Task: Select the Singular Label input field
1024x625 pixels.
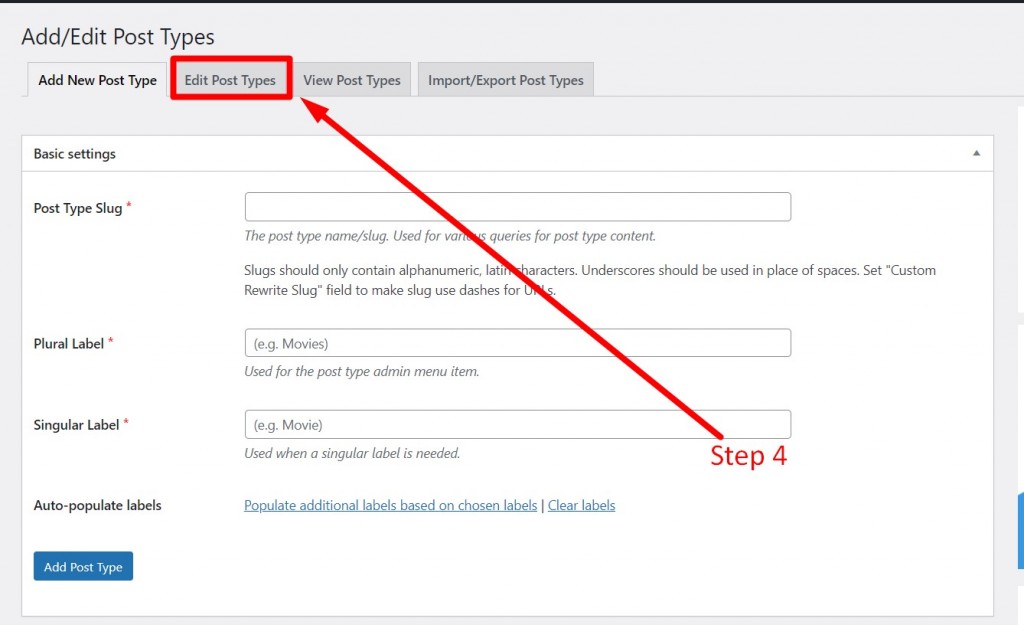Action: coord(518,425)
